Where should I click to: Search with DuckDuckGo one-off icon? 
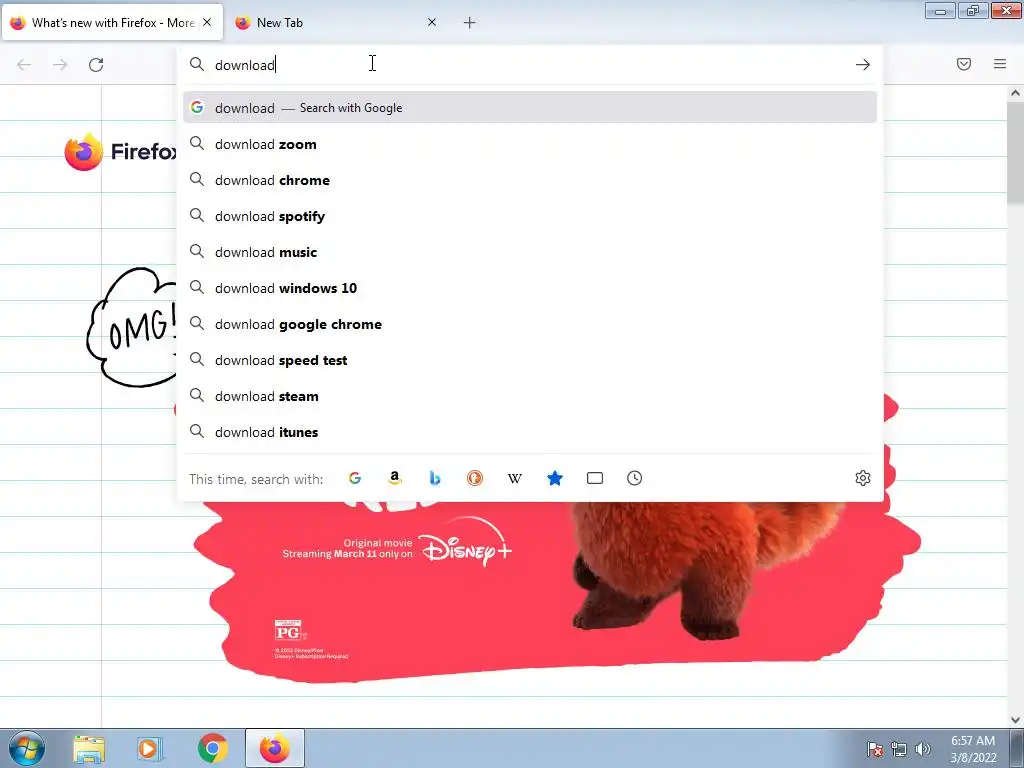(x=475, y=478)
